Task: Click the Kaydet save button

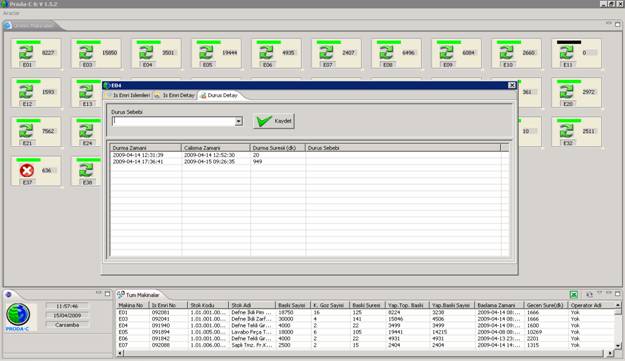Action: 274,121
